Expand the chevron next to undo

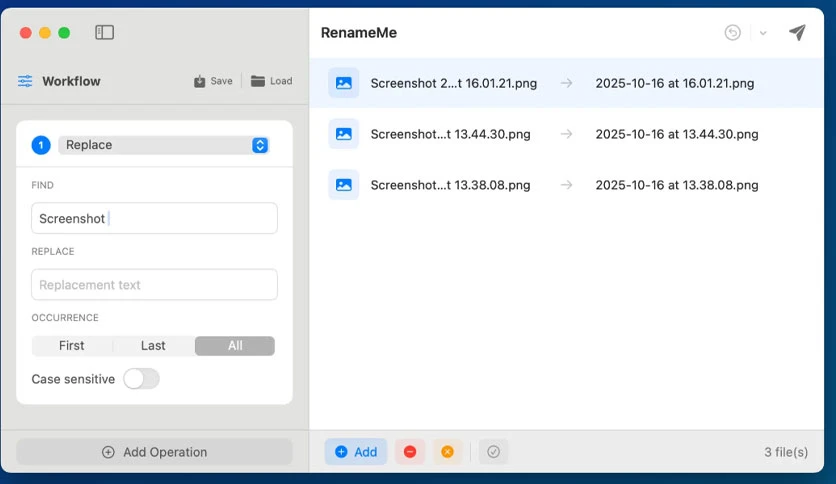763,33
